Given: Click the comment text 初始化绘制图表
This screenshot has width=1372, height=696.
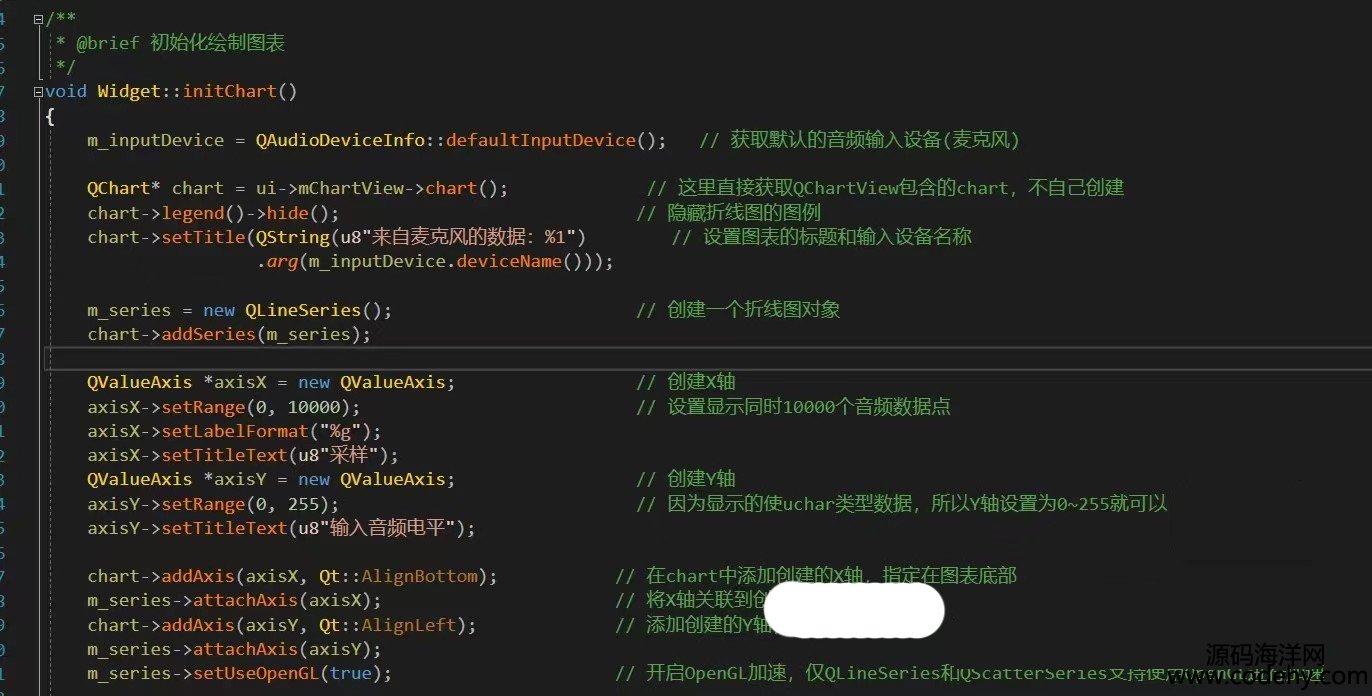Looking at the screenshot, I should pos(217,43).
